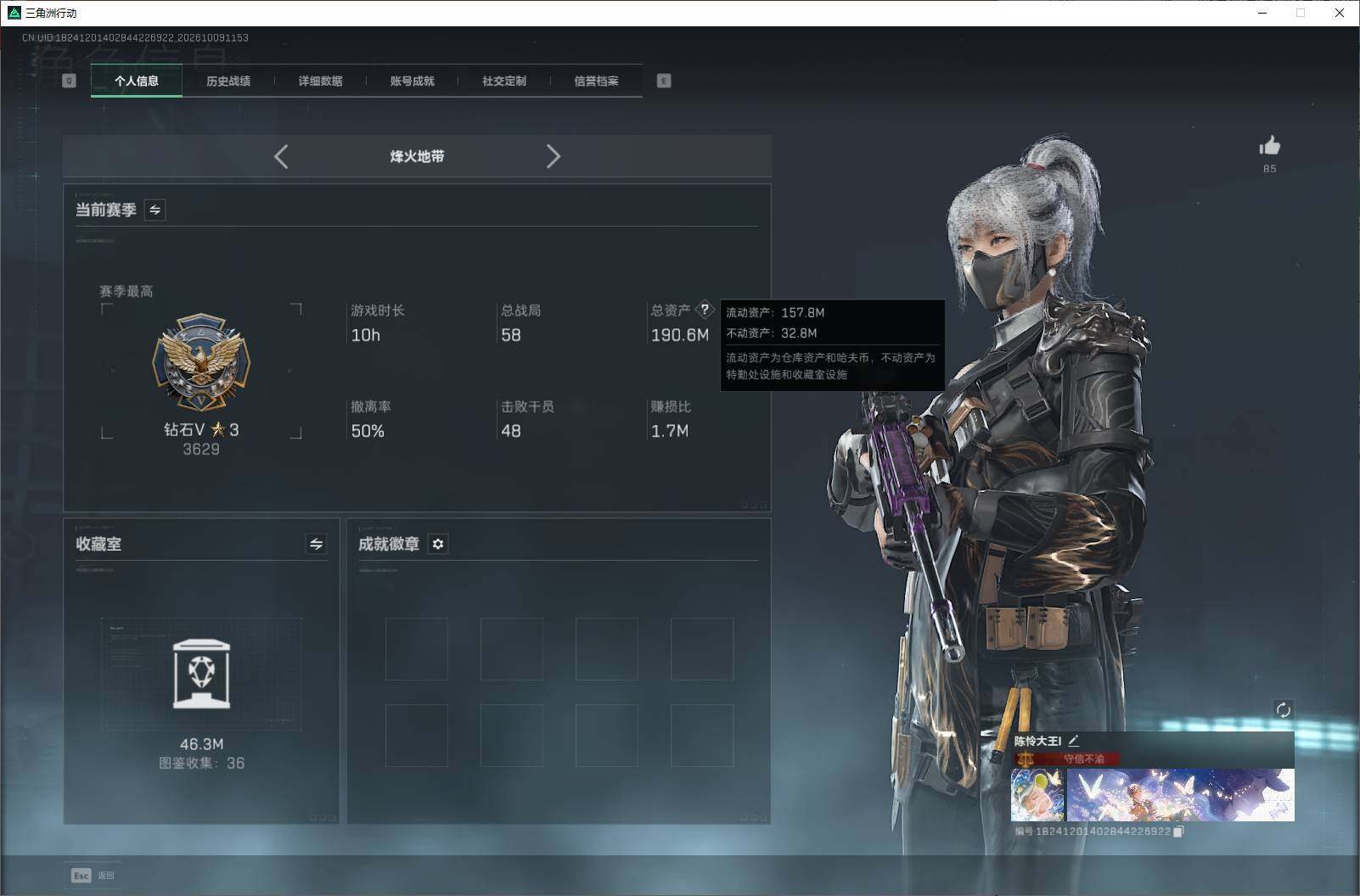
Task: Click the butterfly profile banner
Action: [x=1180, y=794]
